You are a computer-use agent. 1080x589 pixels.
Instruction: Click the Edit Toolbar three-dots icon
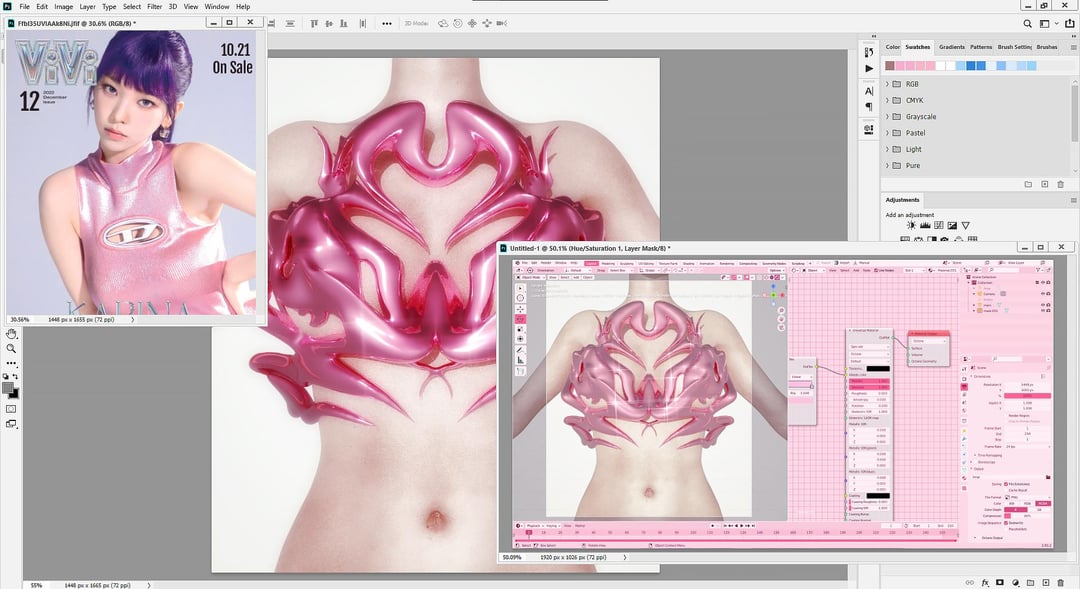12,364
